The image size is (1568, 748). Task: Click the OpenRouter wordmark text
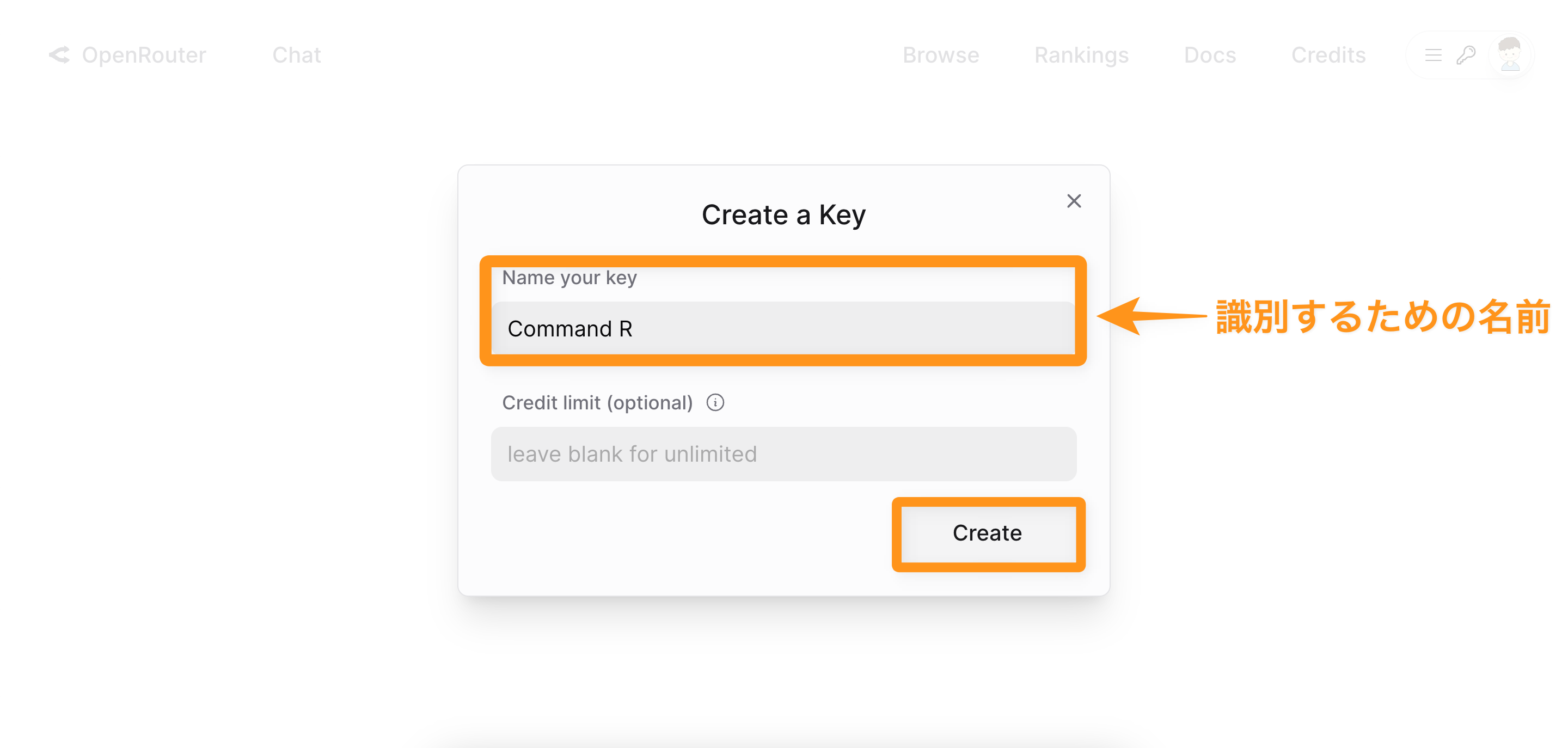coord(144,55)
